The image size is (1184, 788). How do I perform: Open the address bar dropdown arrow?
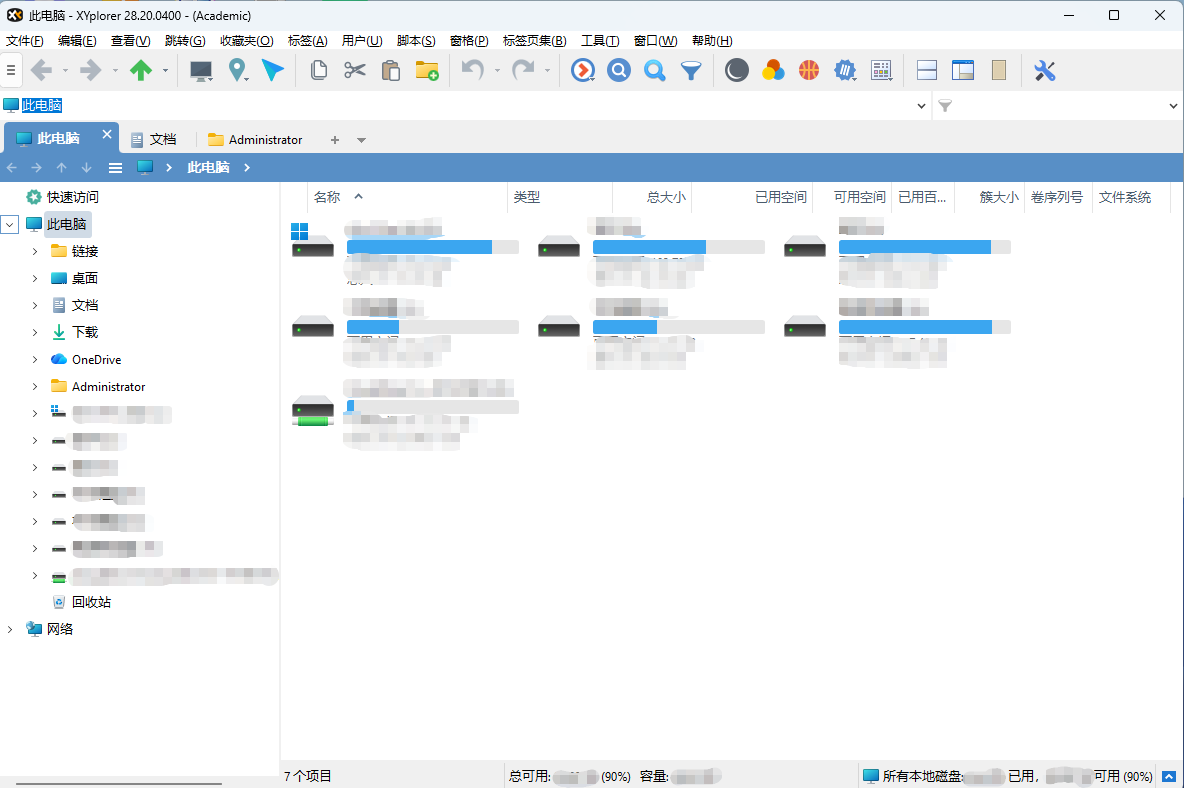coord(921,106)
